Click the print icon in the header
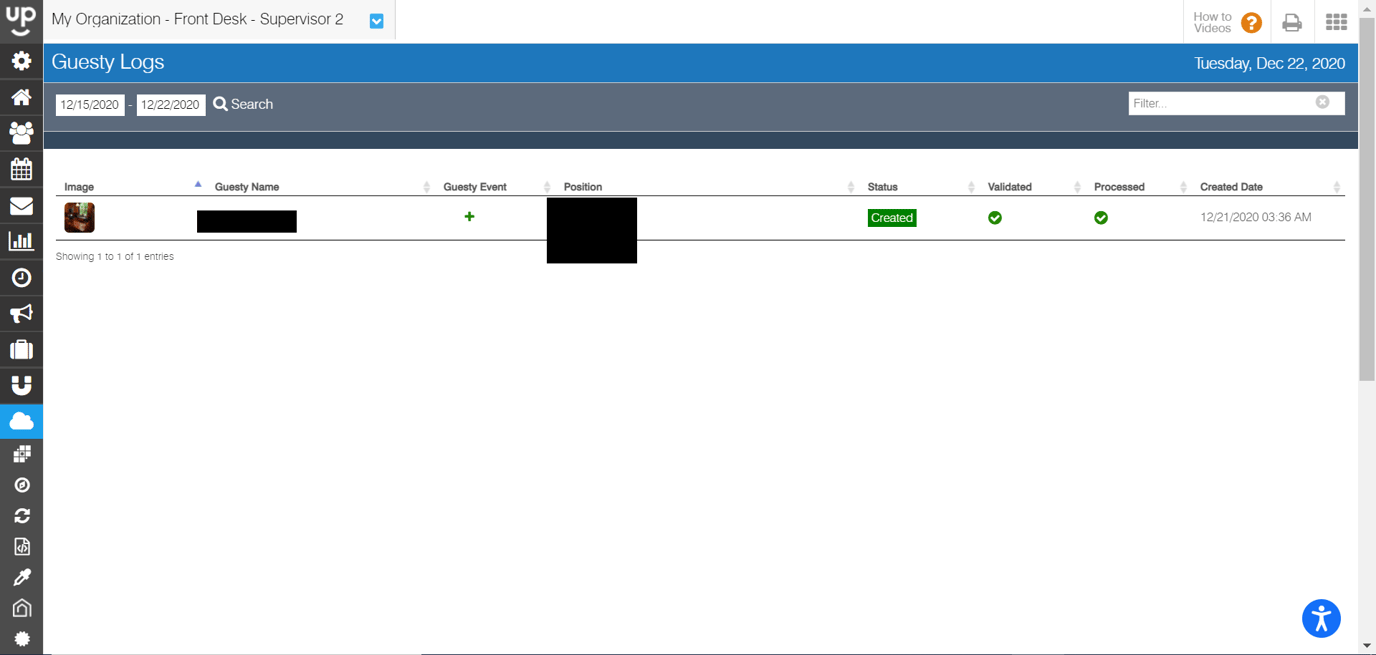The image size is (1376, 655). (x=1291, y=22)
